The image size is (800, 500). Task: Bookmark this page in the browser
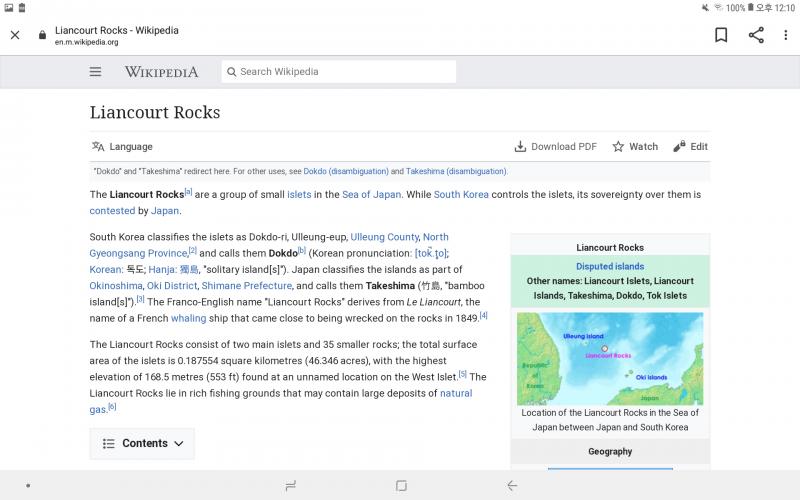[x=720, y=35]
